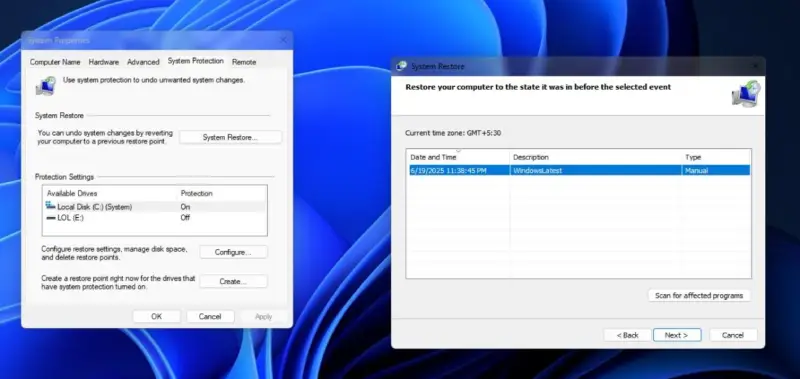Click the Type column header

[716, 157]
